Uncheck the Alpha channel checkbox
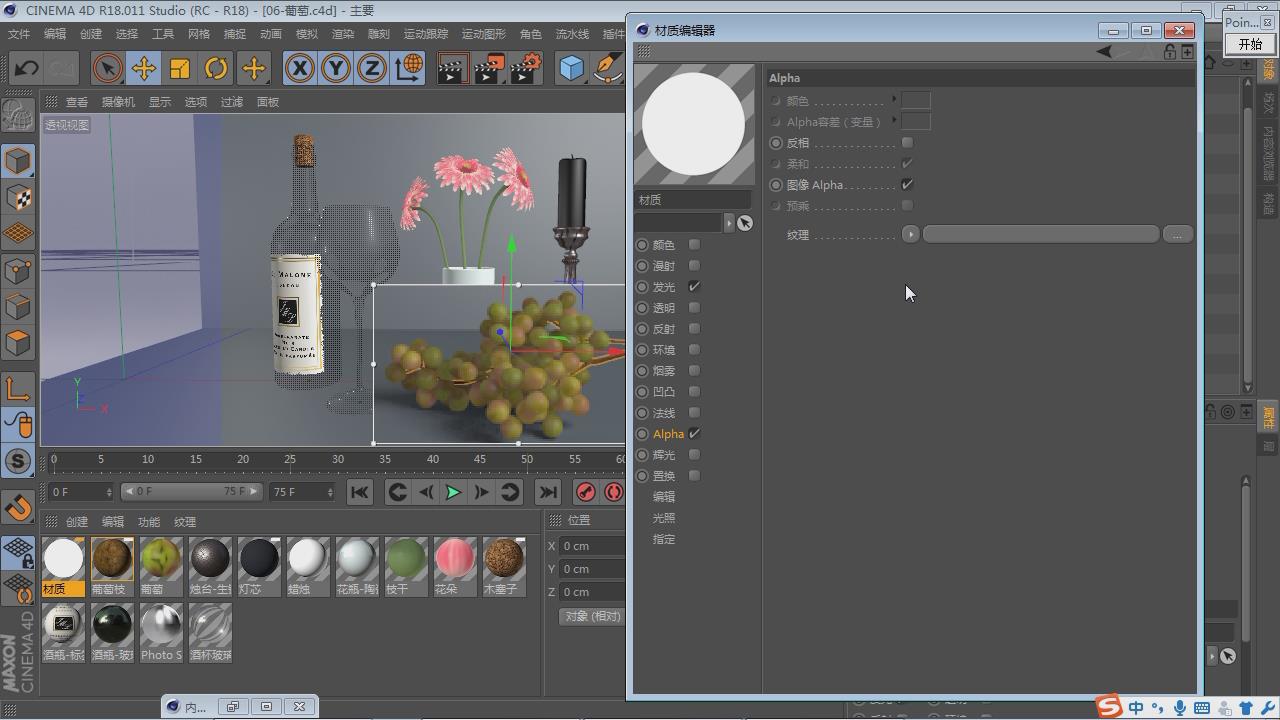 [x=694, y=434]
